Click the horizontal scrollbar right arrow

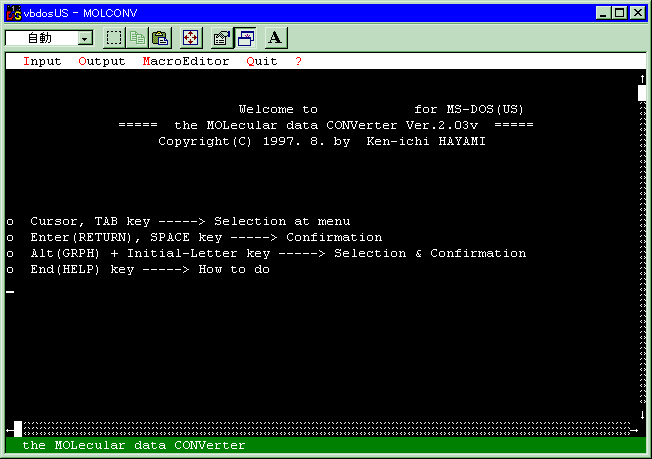[x=634, y=430]
